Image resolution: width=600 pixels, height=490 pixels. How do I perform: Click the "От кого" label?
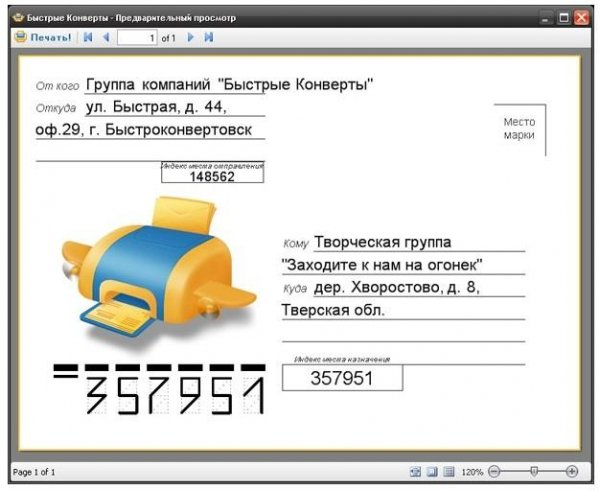[57, 86]
